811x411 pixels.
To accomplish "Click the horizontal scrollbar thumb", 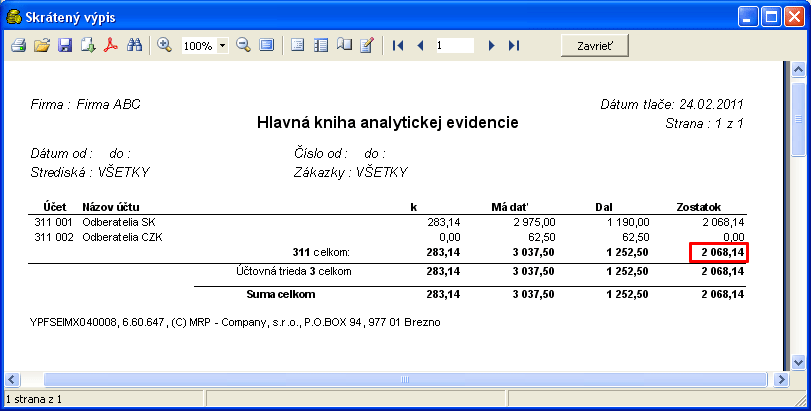I will [x=405, y=379].
